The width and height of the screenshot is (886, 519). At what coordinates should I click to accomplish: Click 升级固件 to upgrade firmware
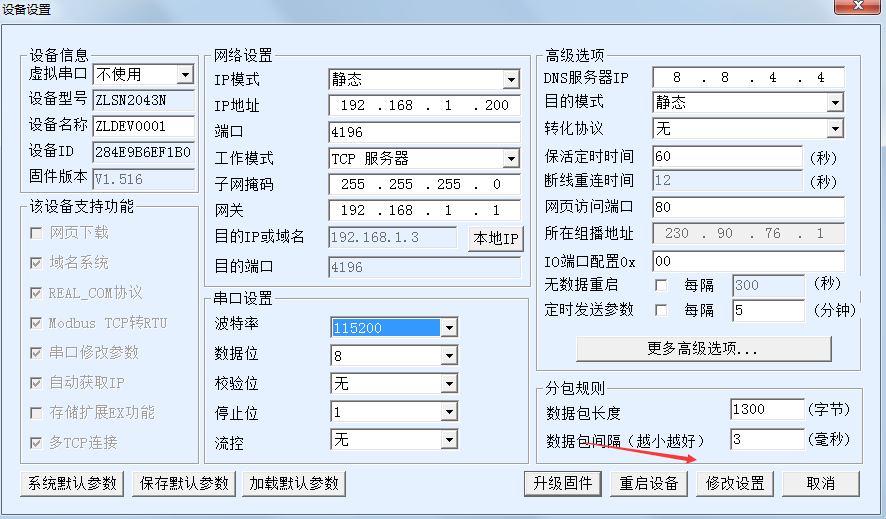(x=563, y=483)
